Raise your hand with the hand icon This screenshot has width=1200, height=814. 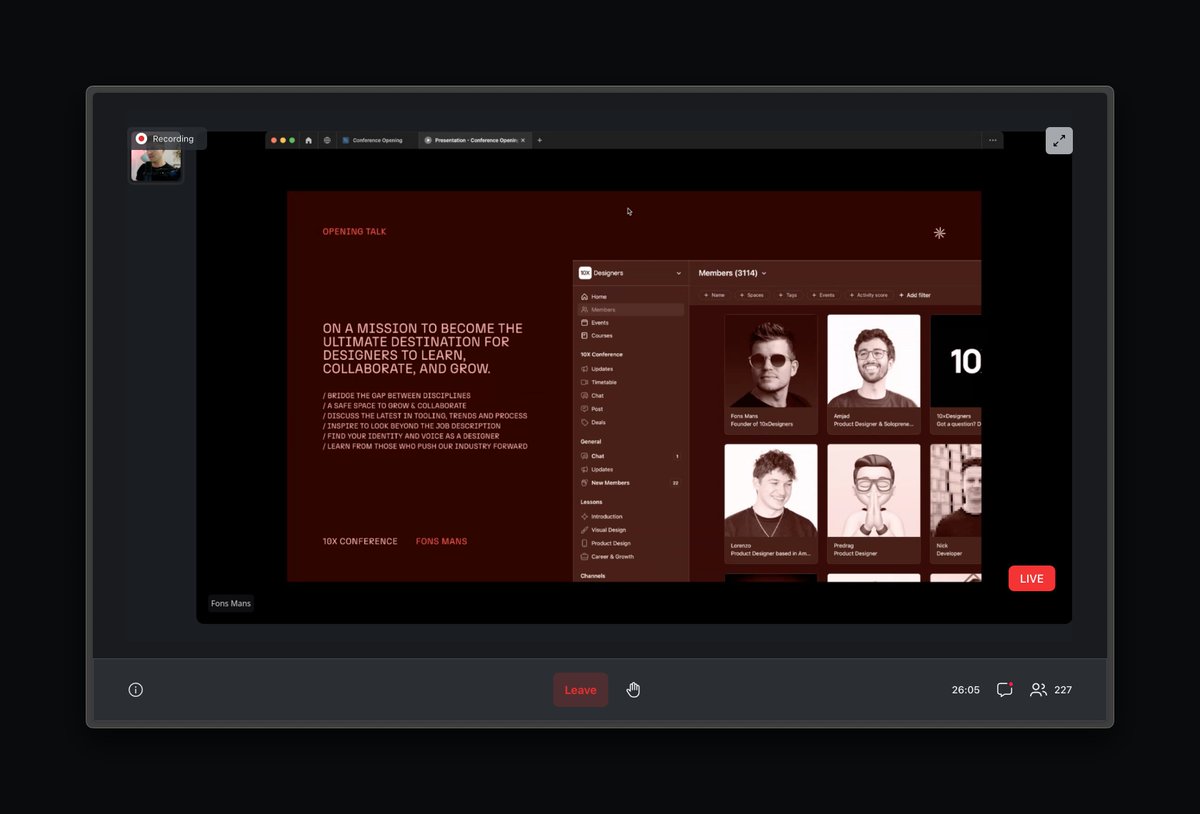click(x=633, y=690)
